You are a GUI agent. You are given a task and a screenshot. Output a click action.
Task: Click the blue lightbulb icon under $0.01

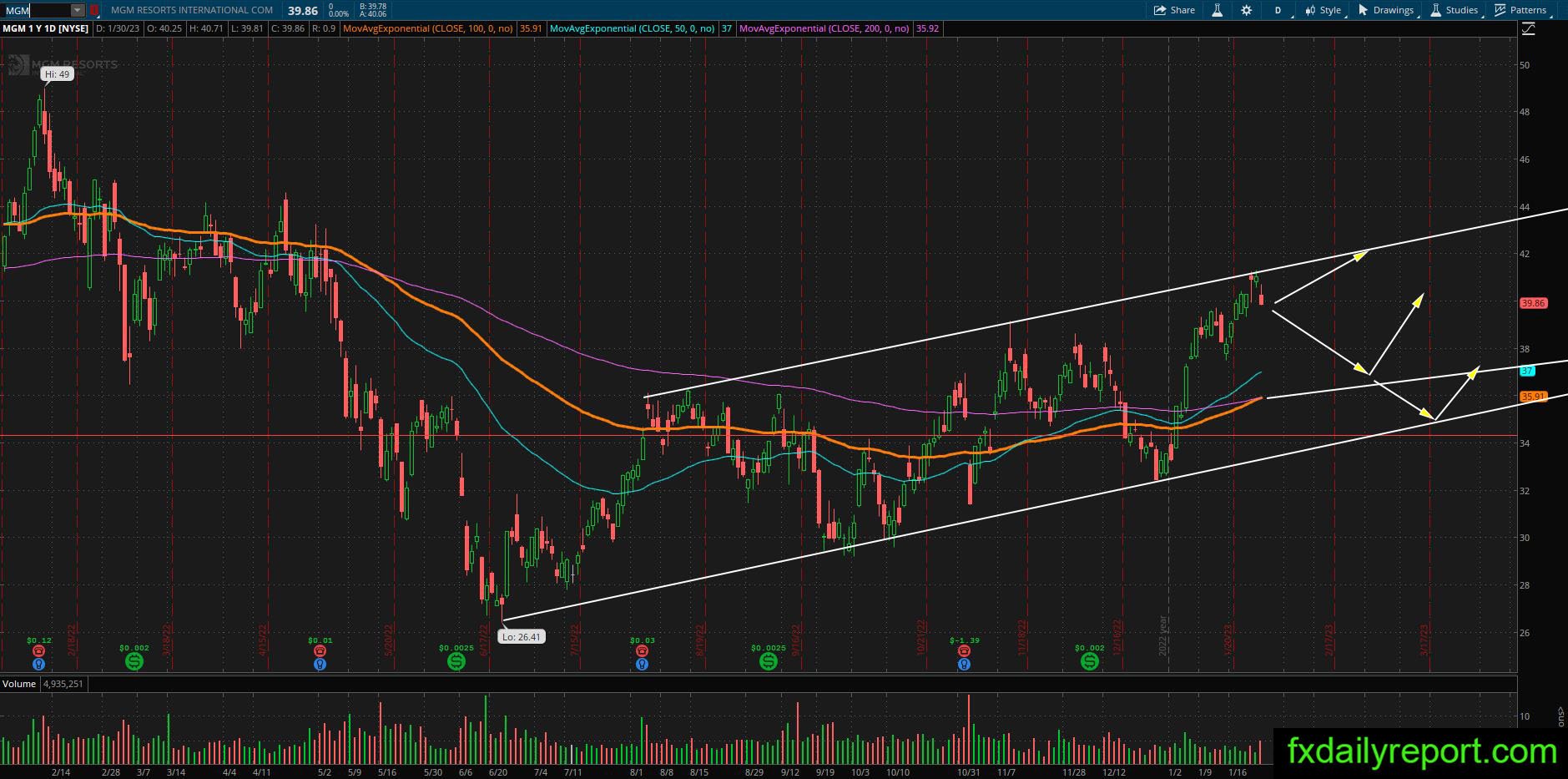[320, 665]
